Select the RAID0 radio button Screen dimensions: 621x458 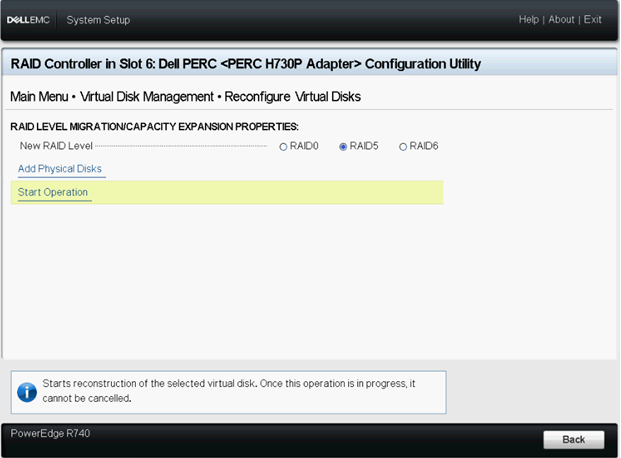283,147
